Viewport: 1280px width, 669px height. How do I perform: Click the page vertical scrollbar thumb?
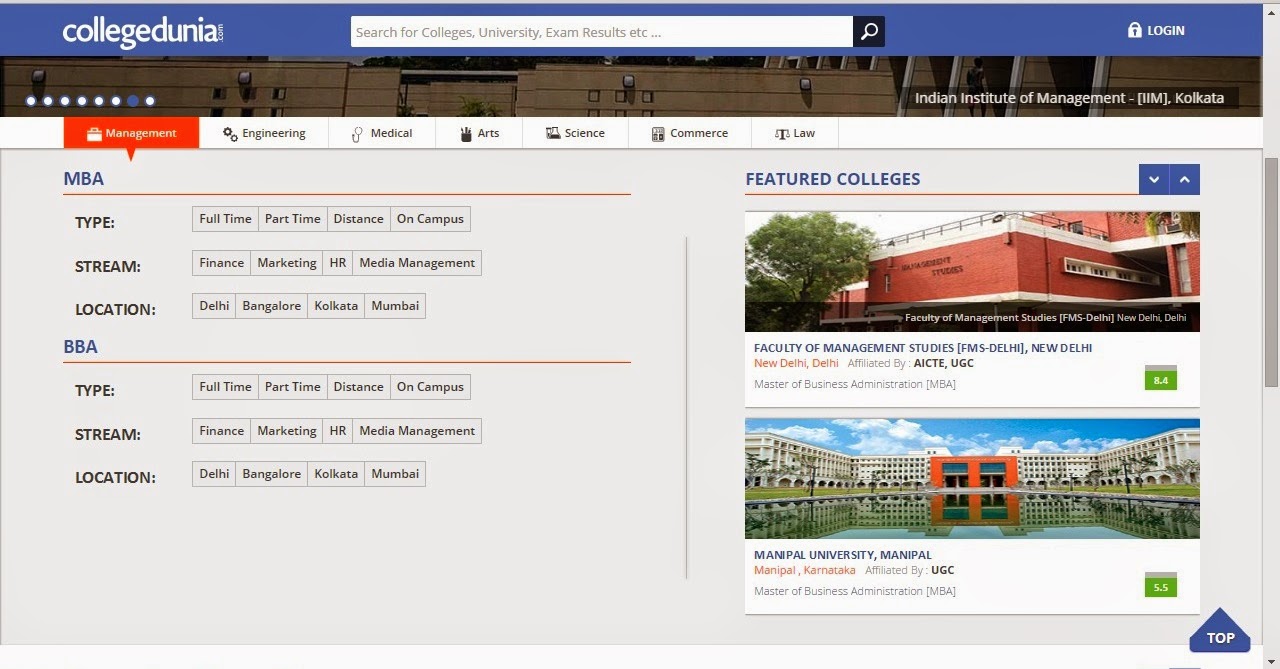[x=1271, y=272]
